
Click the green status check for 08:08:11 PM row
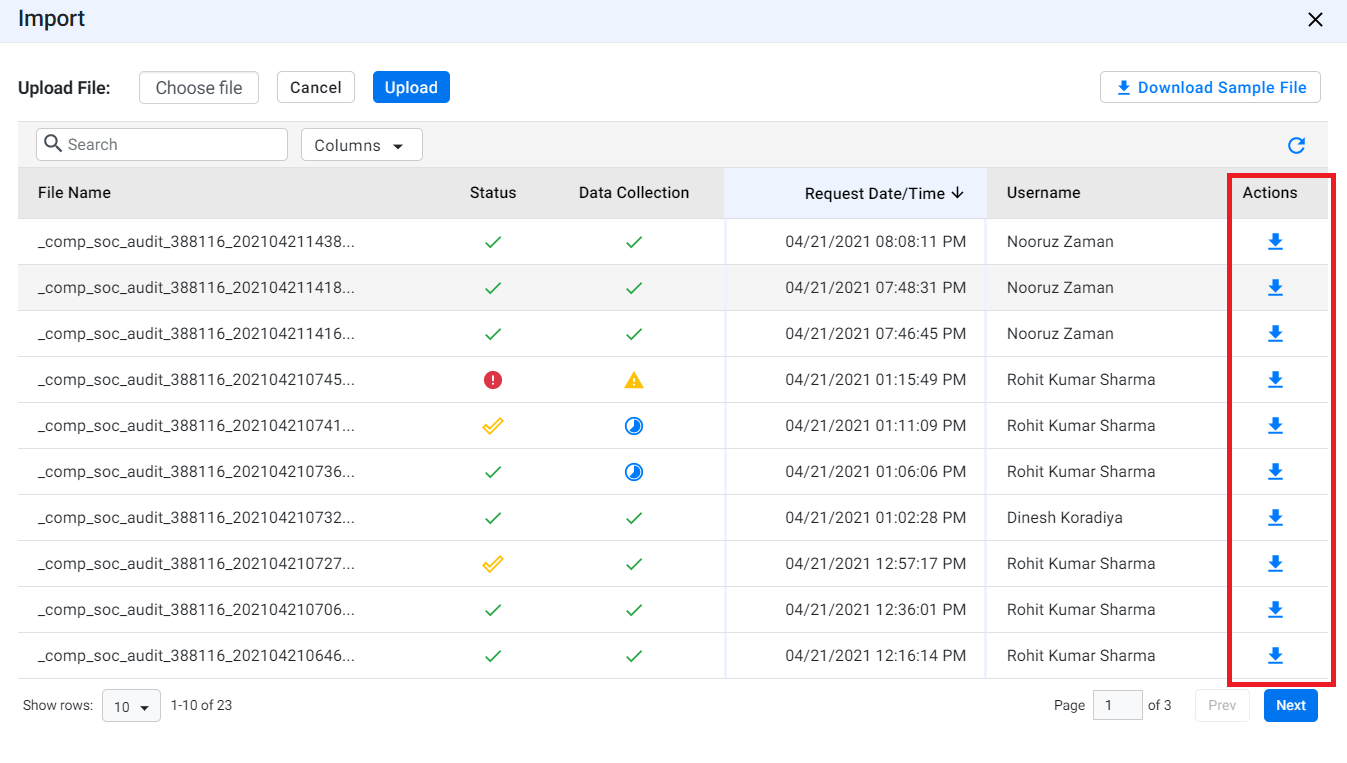493,242
